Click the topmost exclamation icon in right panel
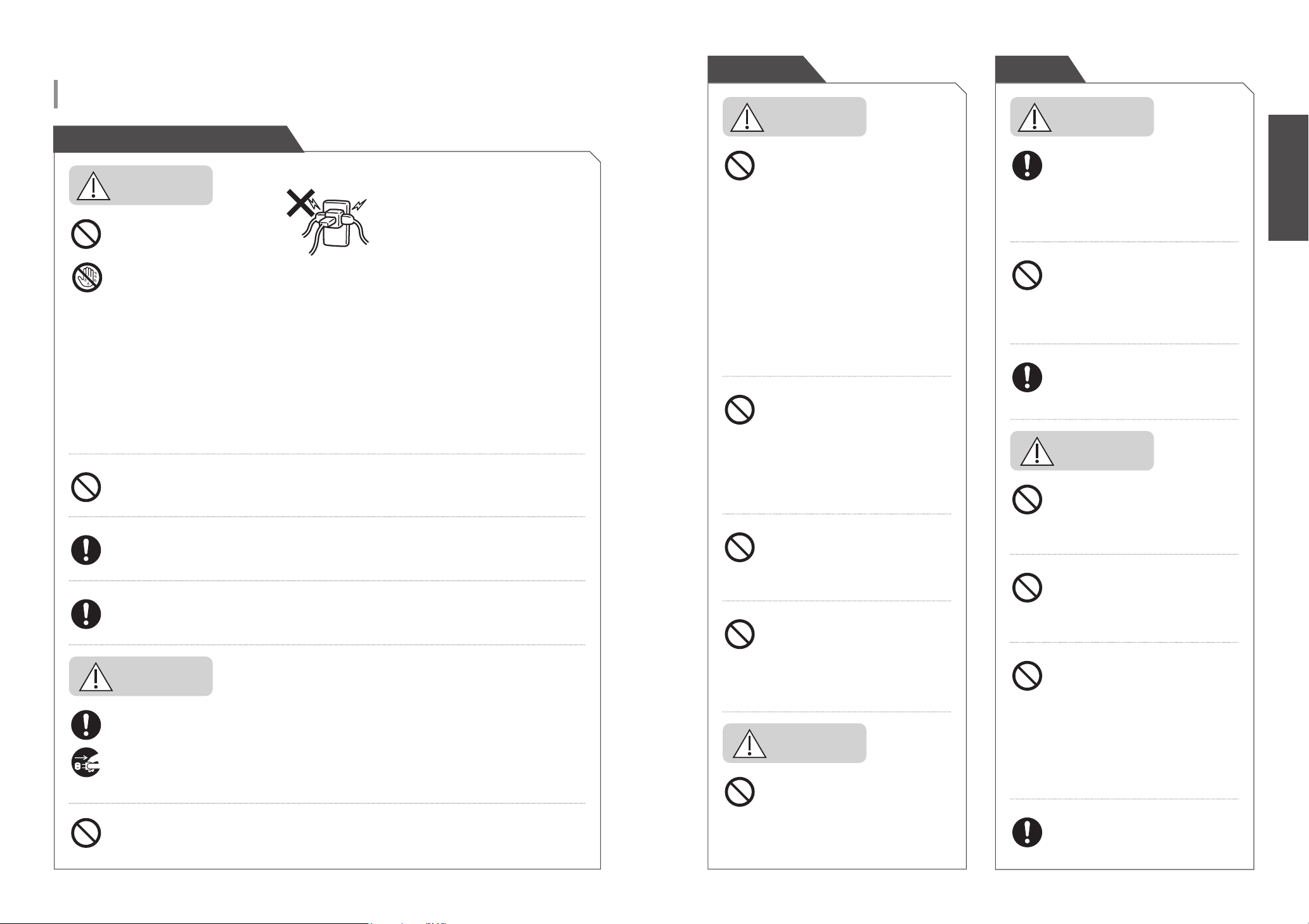This screenshot has height=924, width=1309. pos(1027,166)
